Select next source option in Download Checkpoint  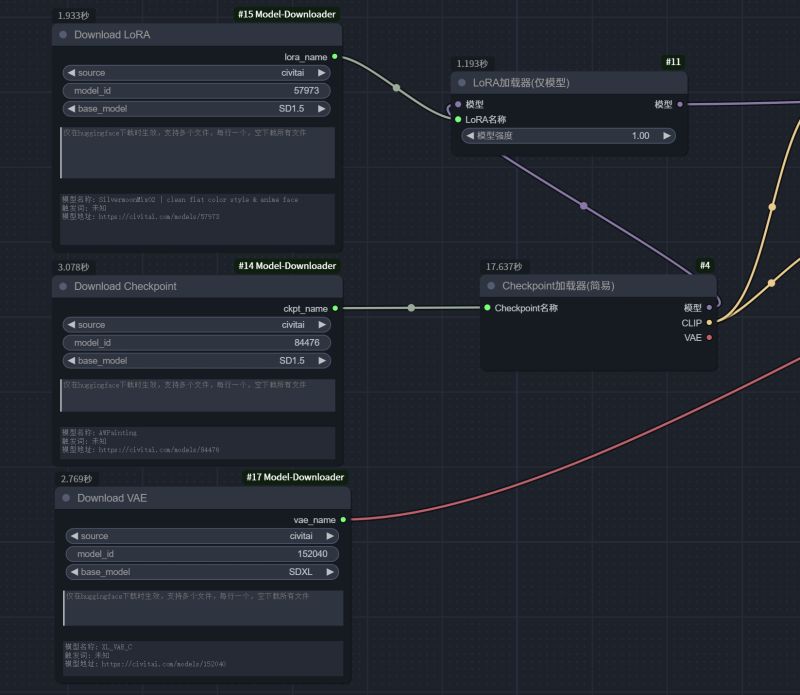click(x=322, y=325)
